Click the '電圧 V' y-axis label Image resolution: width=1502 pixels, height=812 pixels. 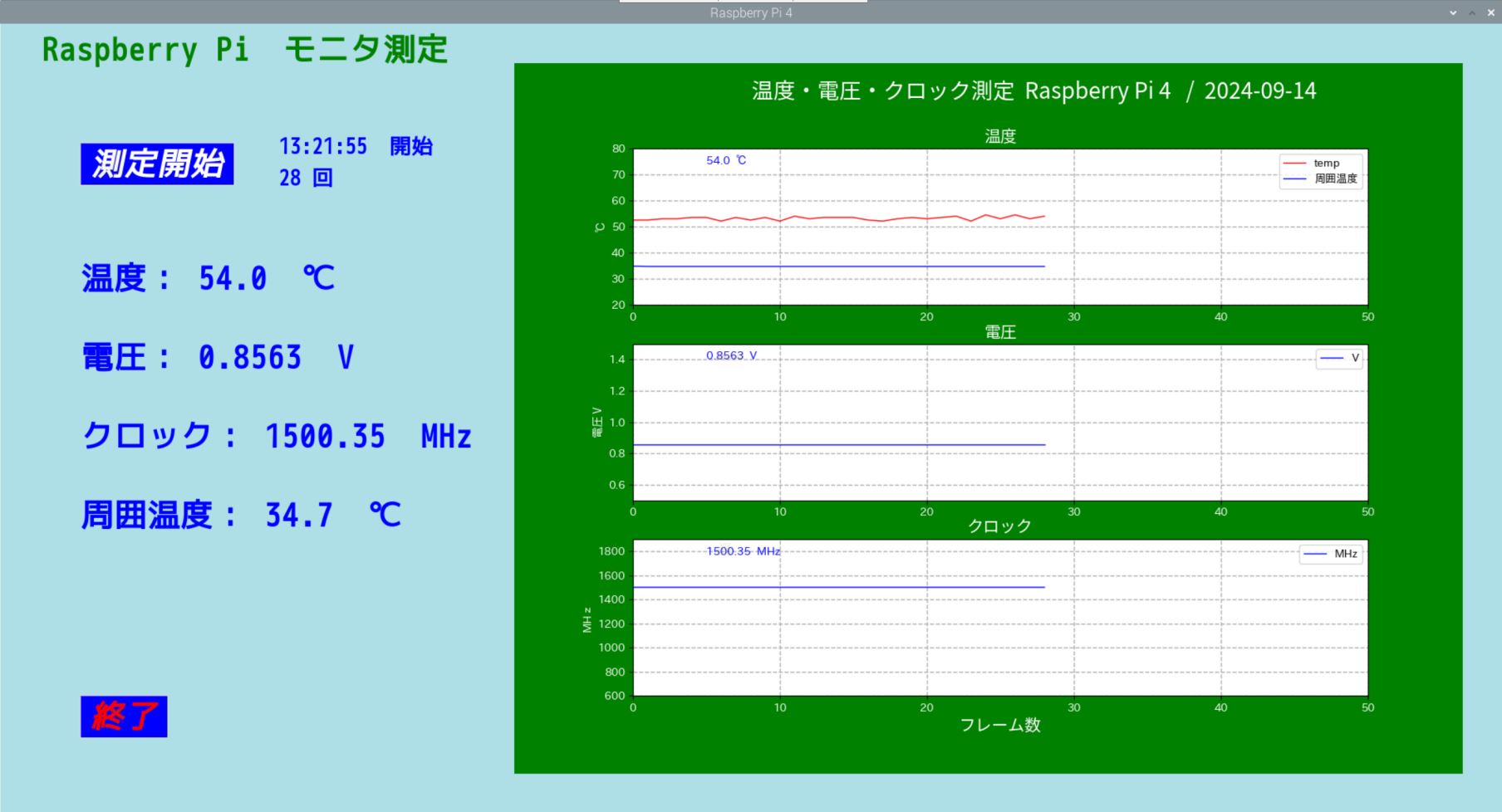596,423
